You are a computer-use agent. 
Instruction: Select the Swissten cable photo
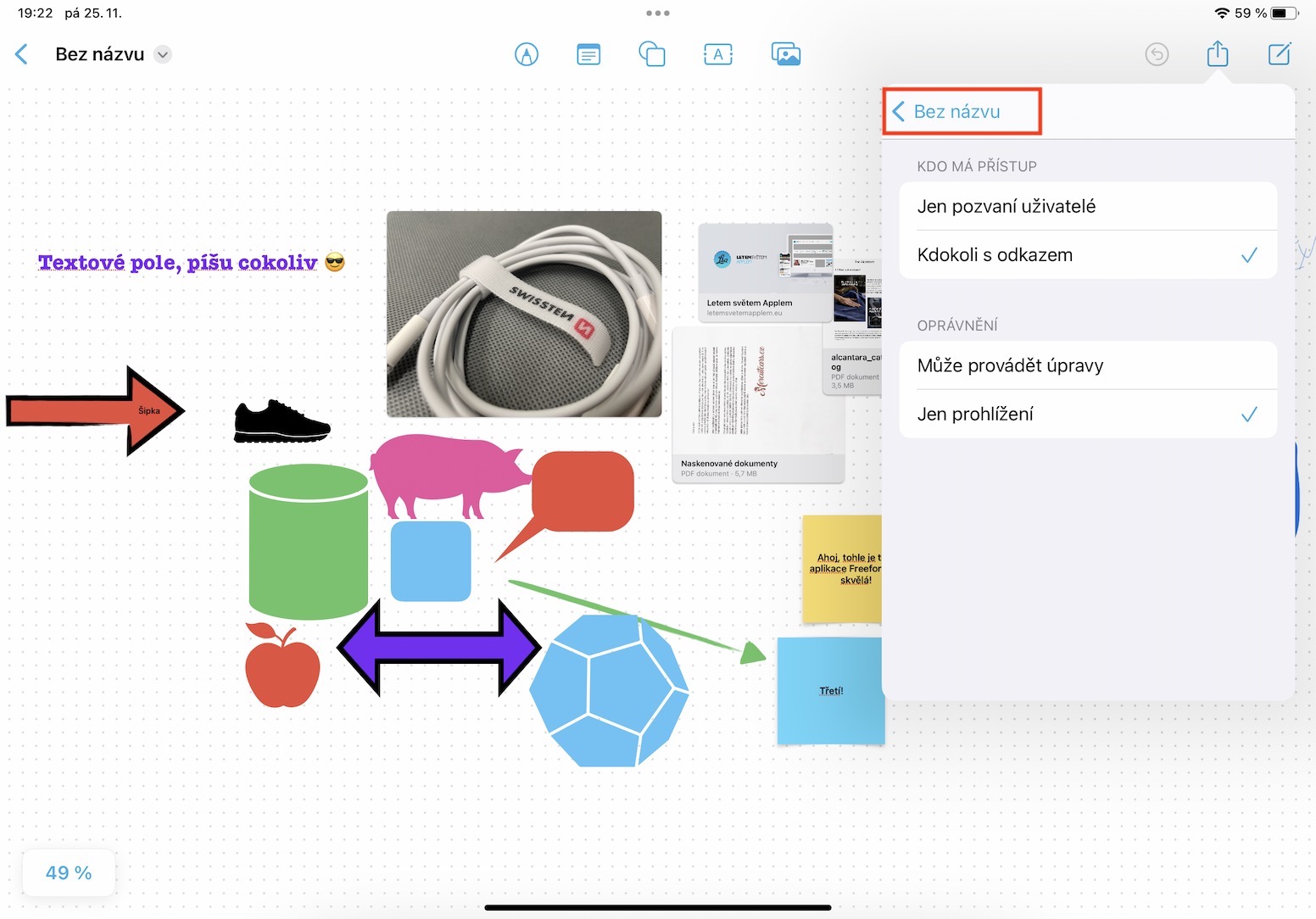click(x=524, y=314)
